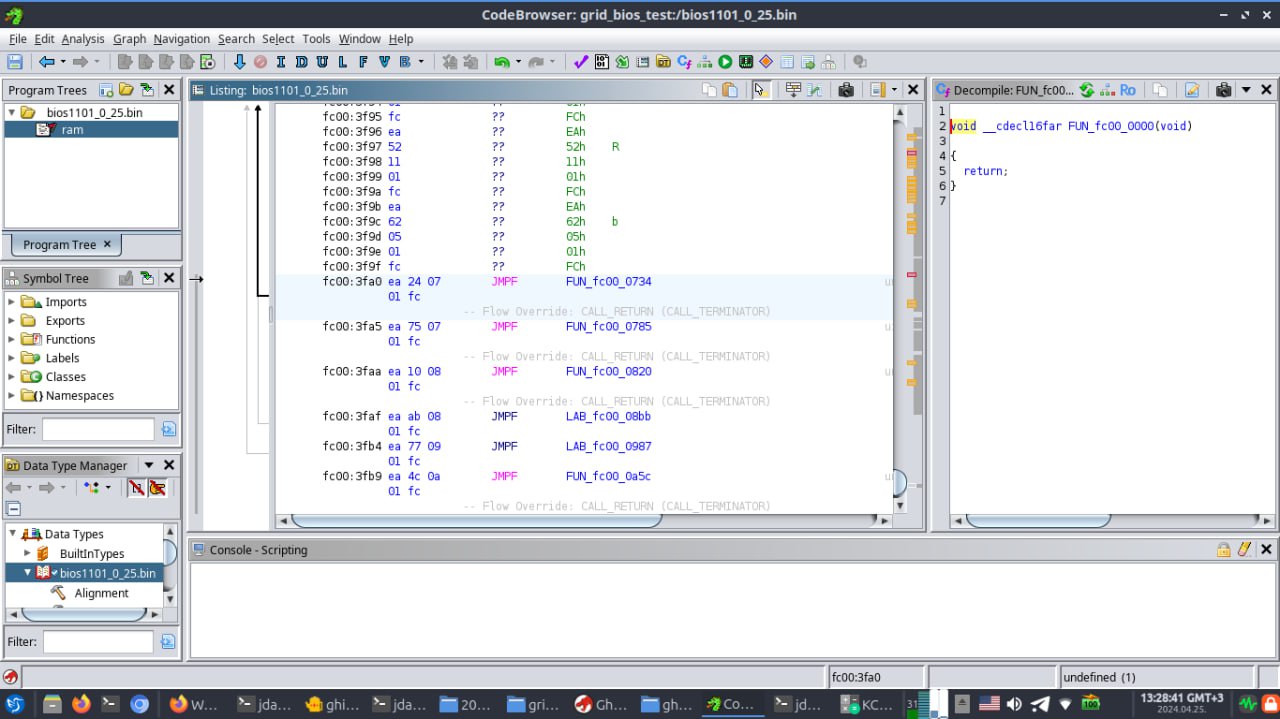The height and width of the screenshot is (719, 1280).
Task: Toggle mouse hover mode in Listing toolbar
Action: tap(760, 90)
